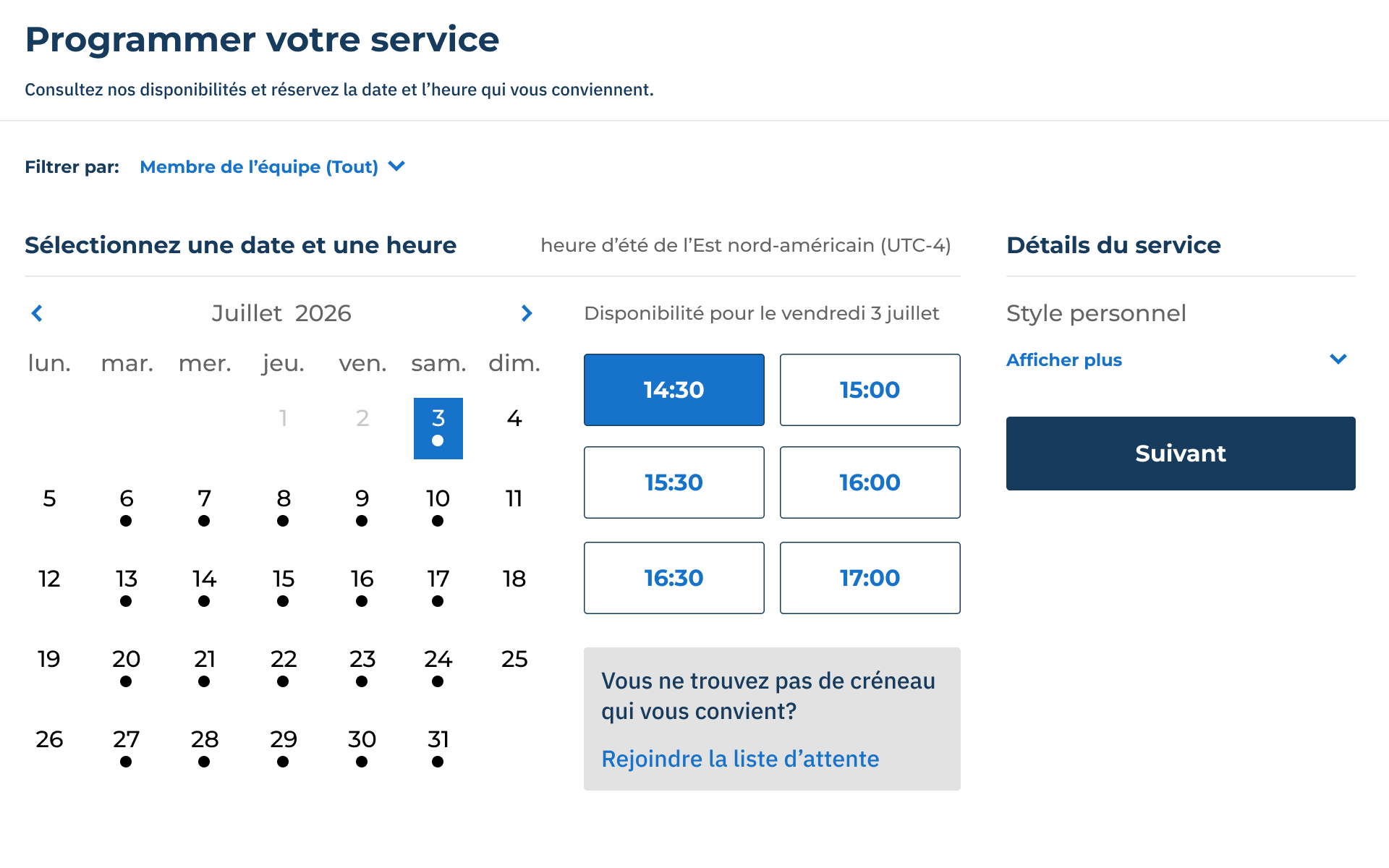Choose July 24 in the calendar
Screen dimensions: 1389x868
click(438, 668)
